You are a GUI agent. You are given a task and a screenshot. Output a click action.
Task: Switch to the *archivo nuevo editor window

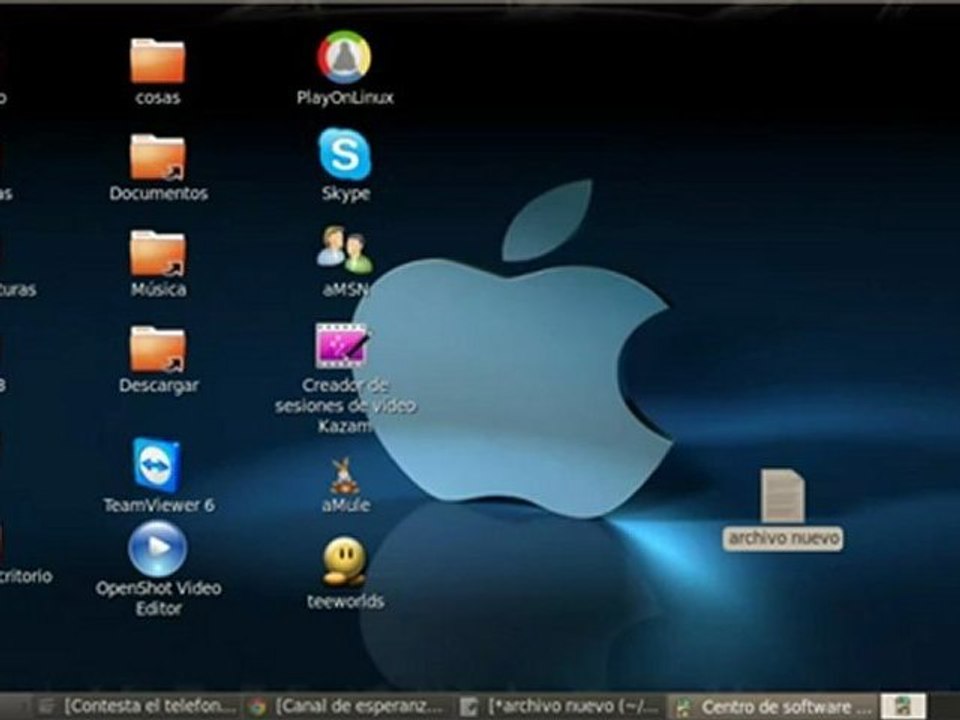pos(560,707)
